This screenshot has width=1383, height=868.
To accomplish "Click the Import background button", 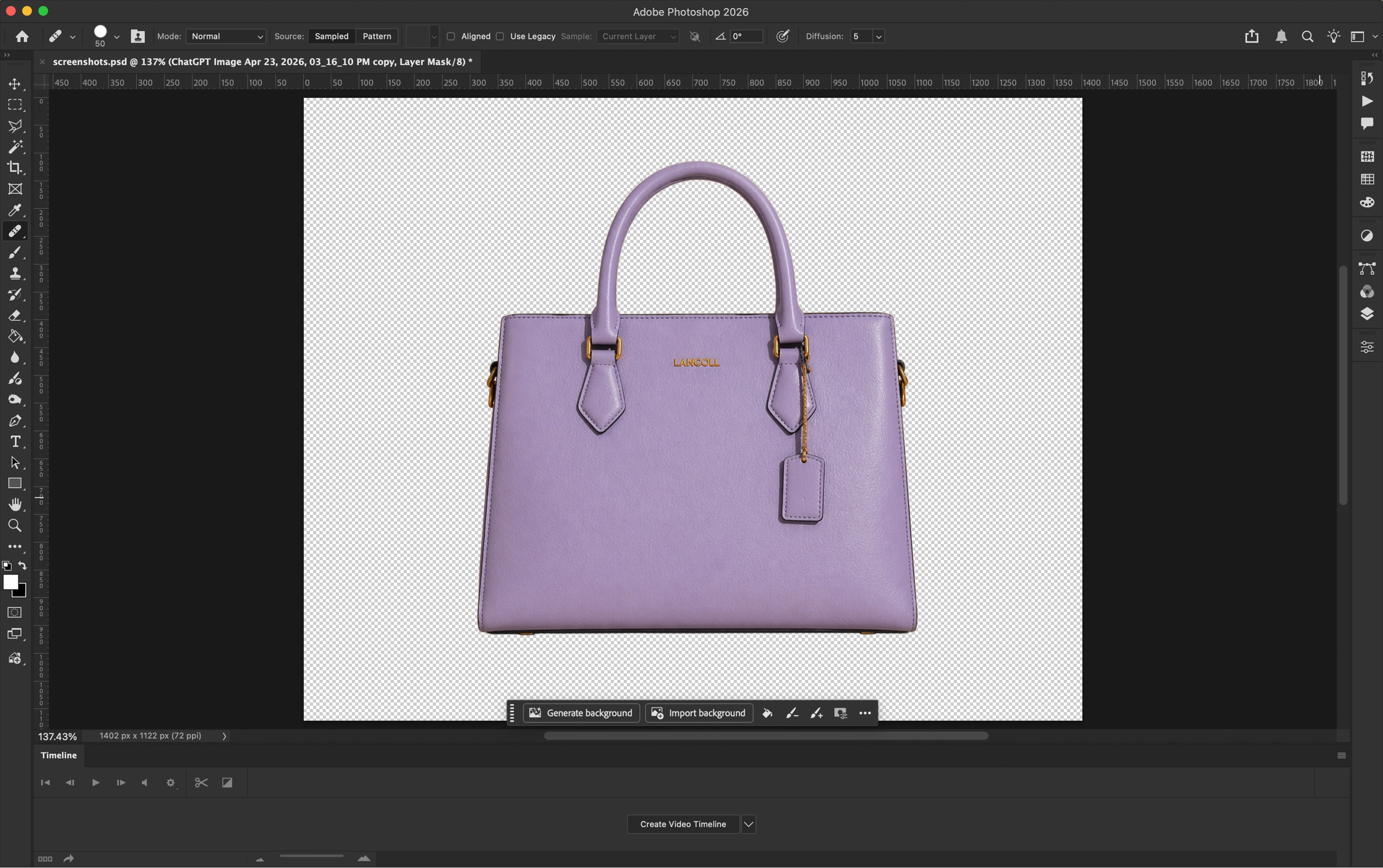I will (699, 713).
